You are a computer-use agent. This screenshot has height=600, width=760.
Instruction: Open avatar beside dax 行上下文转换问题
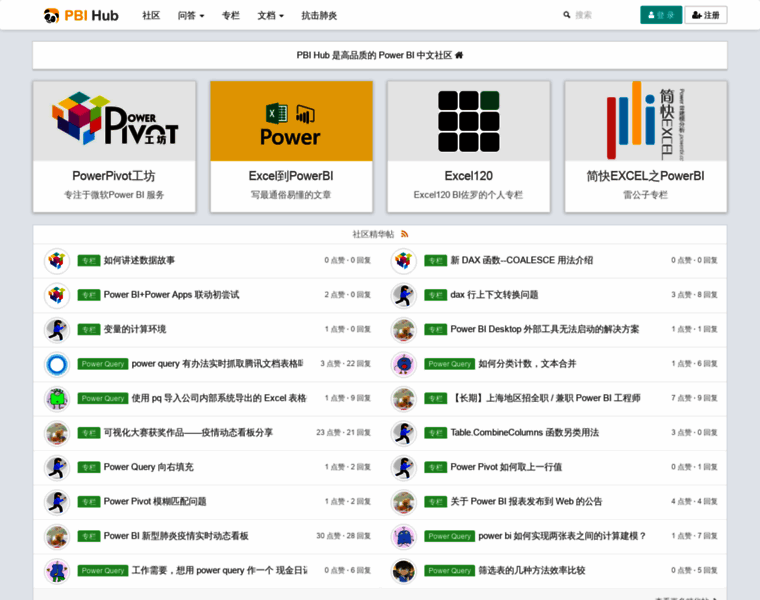(x=404, y=295)
